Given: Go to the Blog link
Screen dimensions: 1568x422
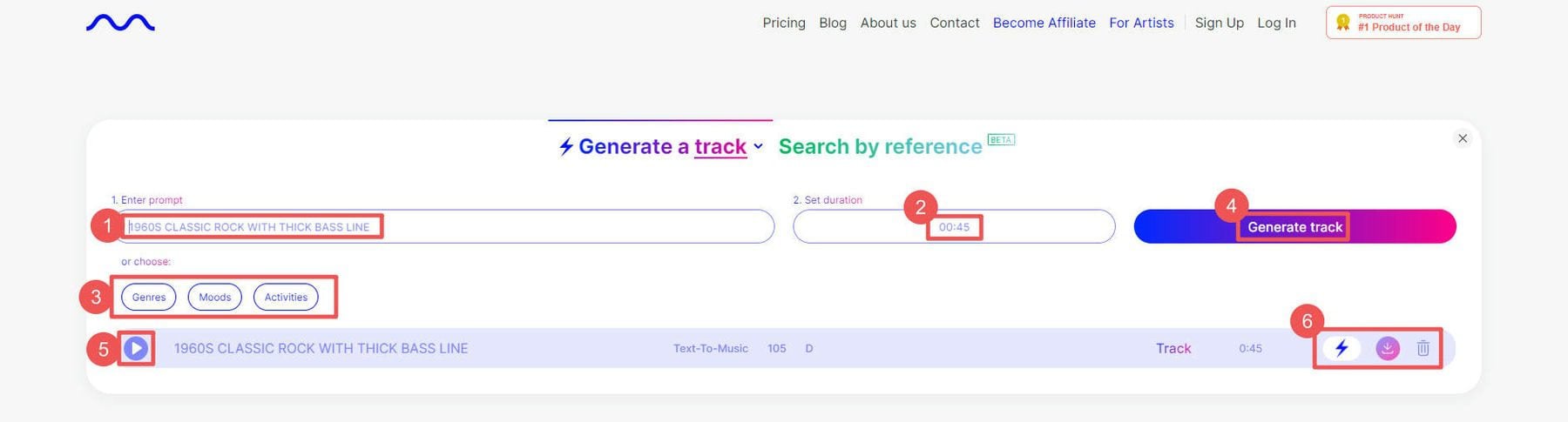Looking at the screenshot, I should click(x=833, y=23).
